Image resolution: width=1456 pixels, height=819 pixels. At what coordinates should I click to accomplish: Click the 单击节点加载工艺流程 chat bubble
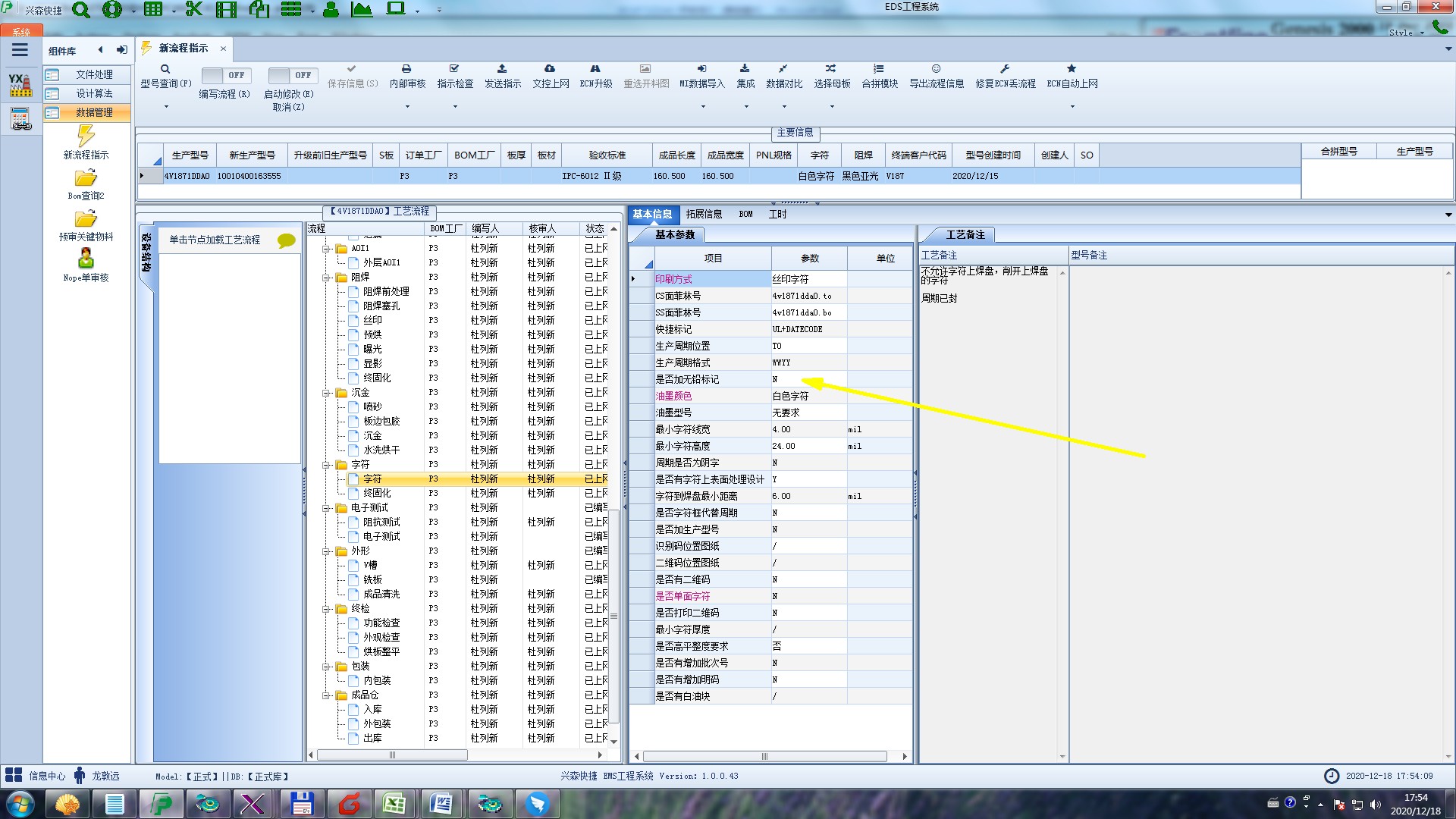coord(286,240)
